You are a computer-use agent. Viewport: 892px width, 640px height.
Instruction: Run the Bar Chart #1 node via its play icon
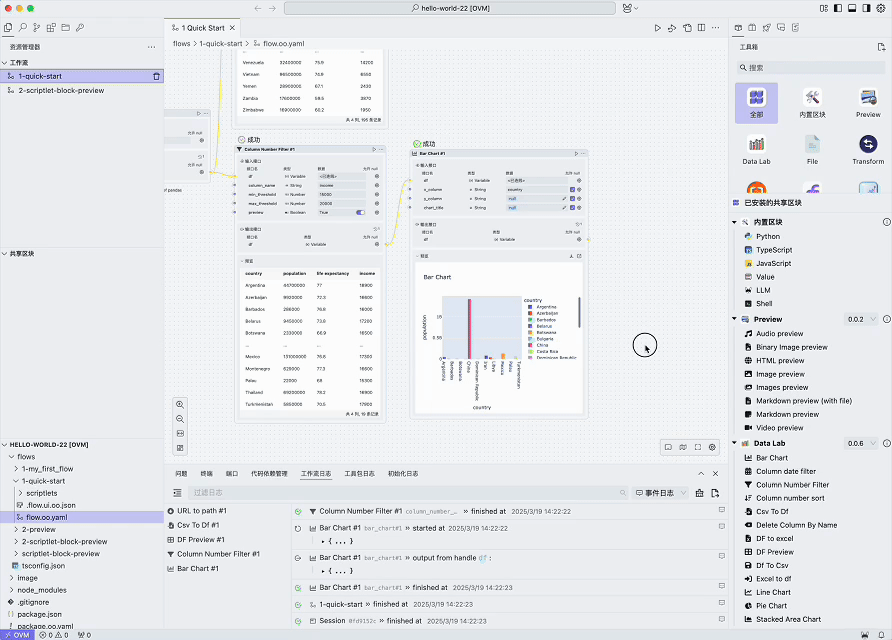[577, 153]
